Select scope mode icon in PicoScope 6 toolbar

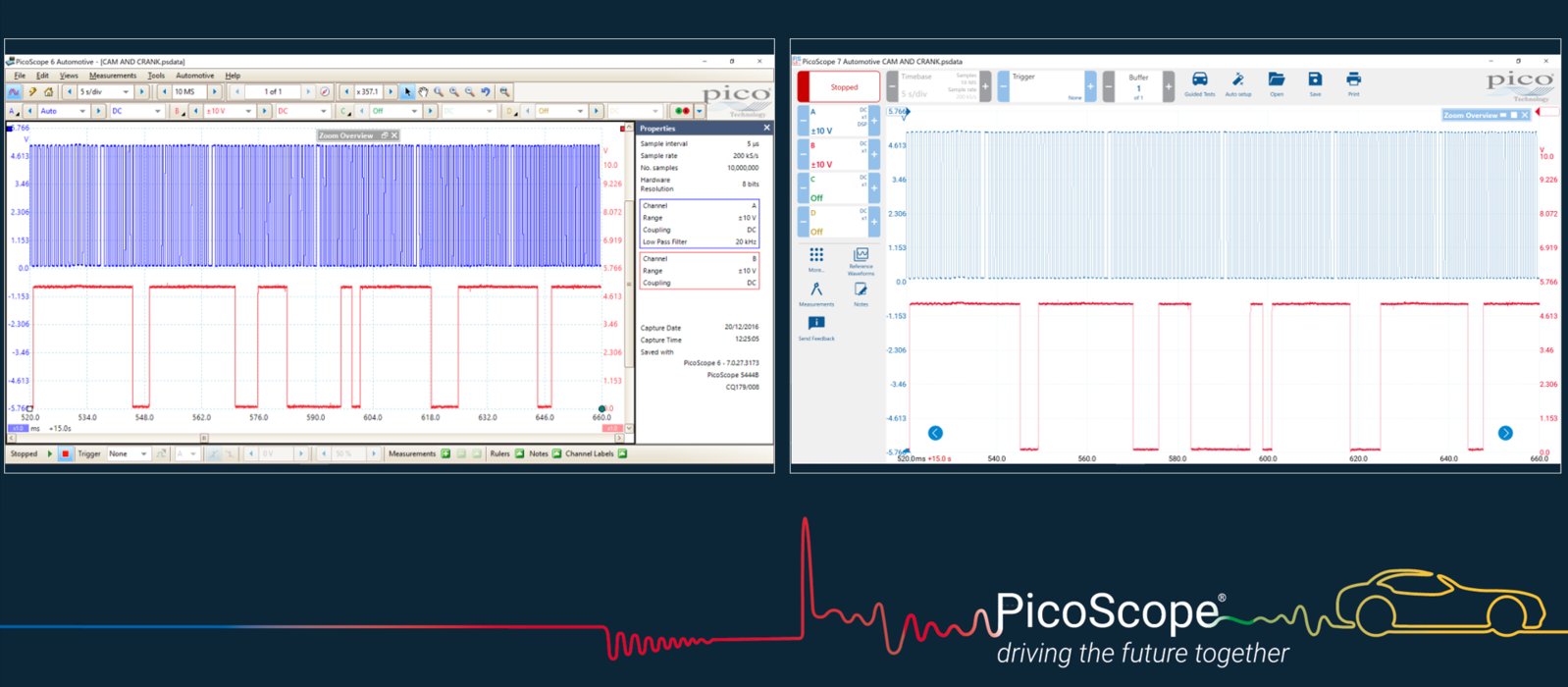click(14, 92)
